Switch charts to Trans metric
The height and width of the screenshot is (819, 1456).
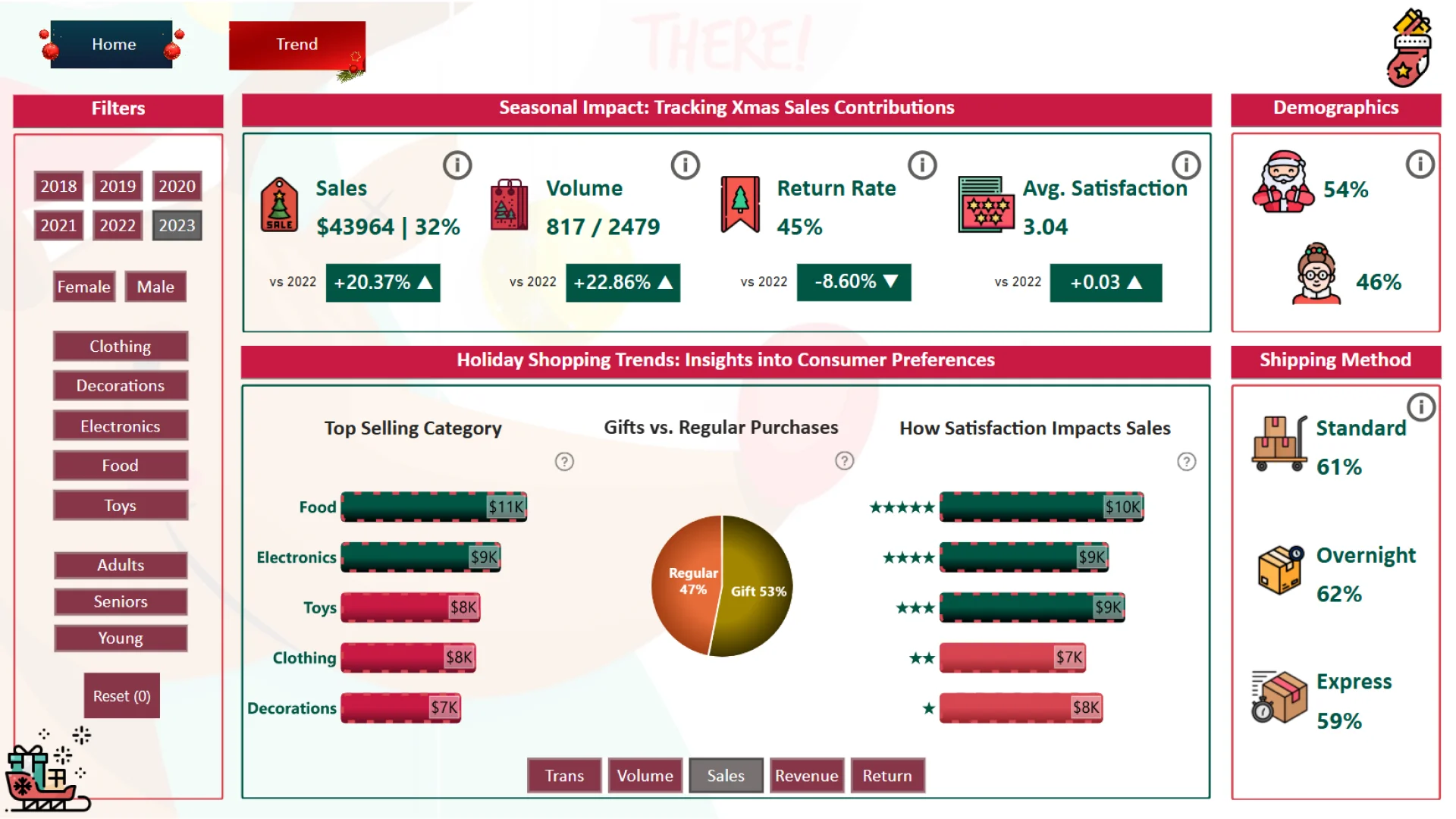pyautogui.click(x=564, y=775)
